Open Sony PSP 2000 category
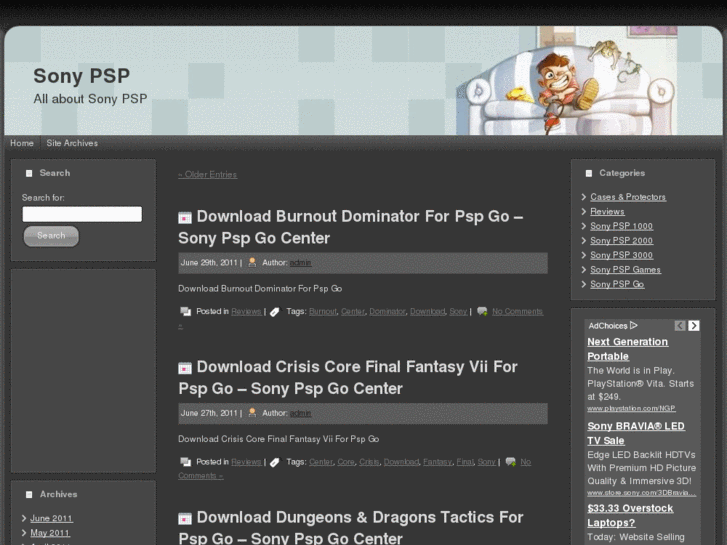 pyautogui.click(x=621, y=241)
